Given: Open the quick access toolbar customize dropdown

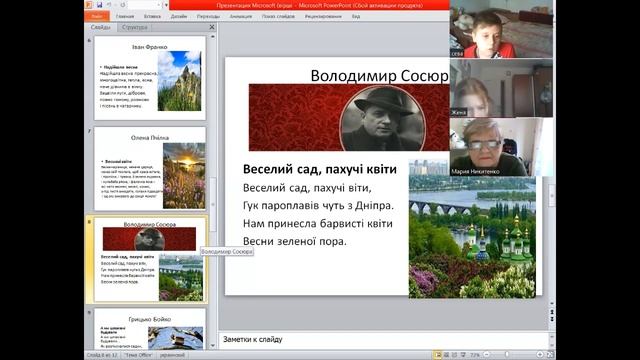Looking at the screenshot, I should [166, 5].
